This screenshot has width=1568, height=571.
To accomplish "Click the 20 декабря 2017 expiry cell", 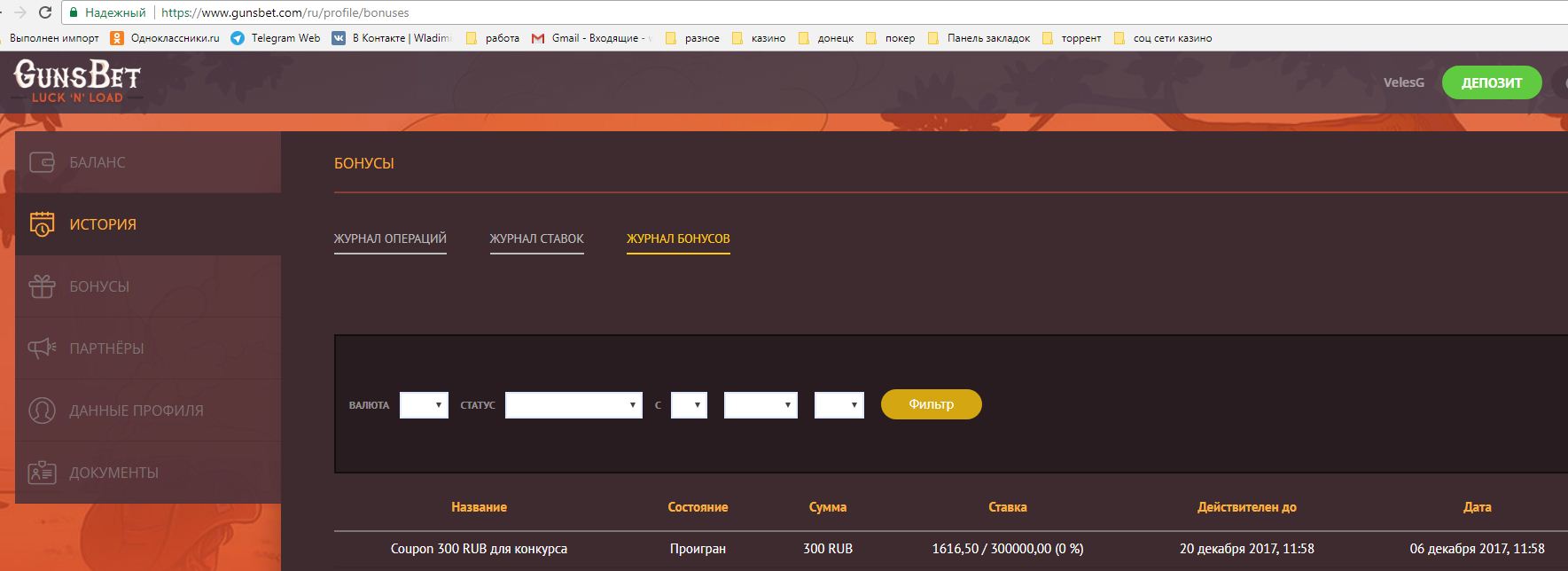I will tap(1247, 549).
